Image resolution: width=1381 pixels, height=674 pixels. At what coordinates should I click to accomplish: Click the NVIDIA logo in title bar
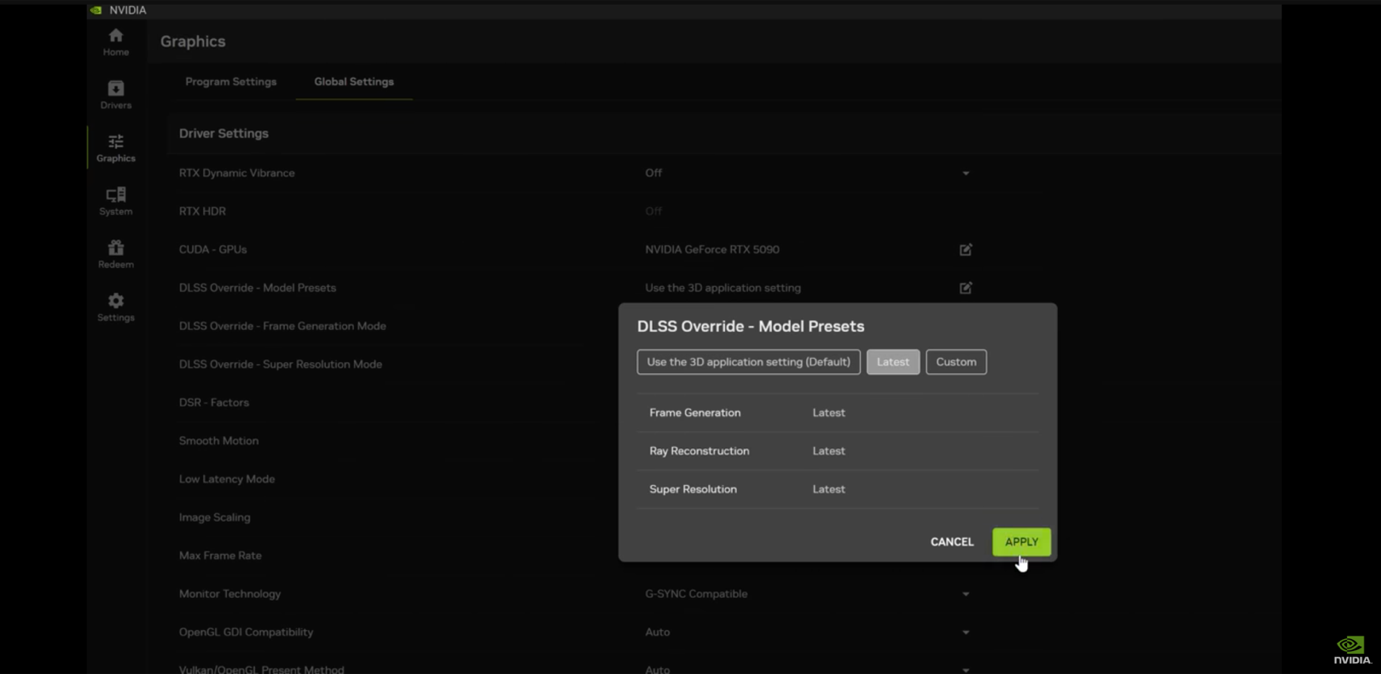coord(96,10)
